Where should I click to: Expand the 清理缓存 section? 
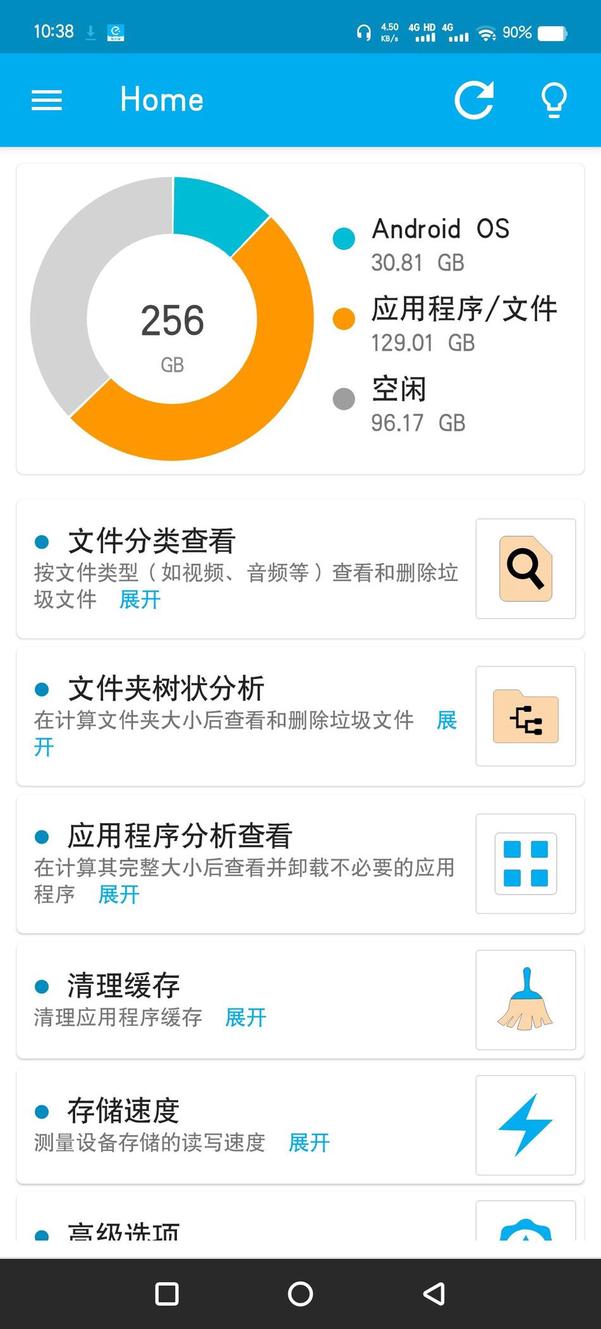click(x=245, y=1018)
